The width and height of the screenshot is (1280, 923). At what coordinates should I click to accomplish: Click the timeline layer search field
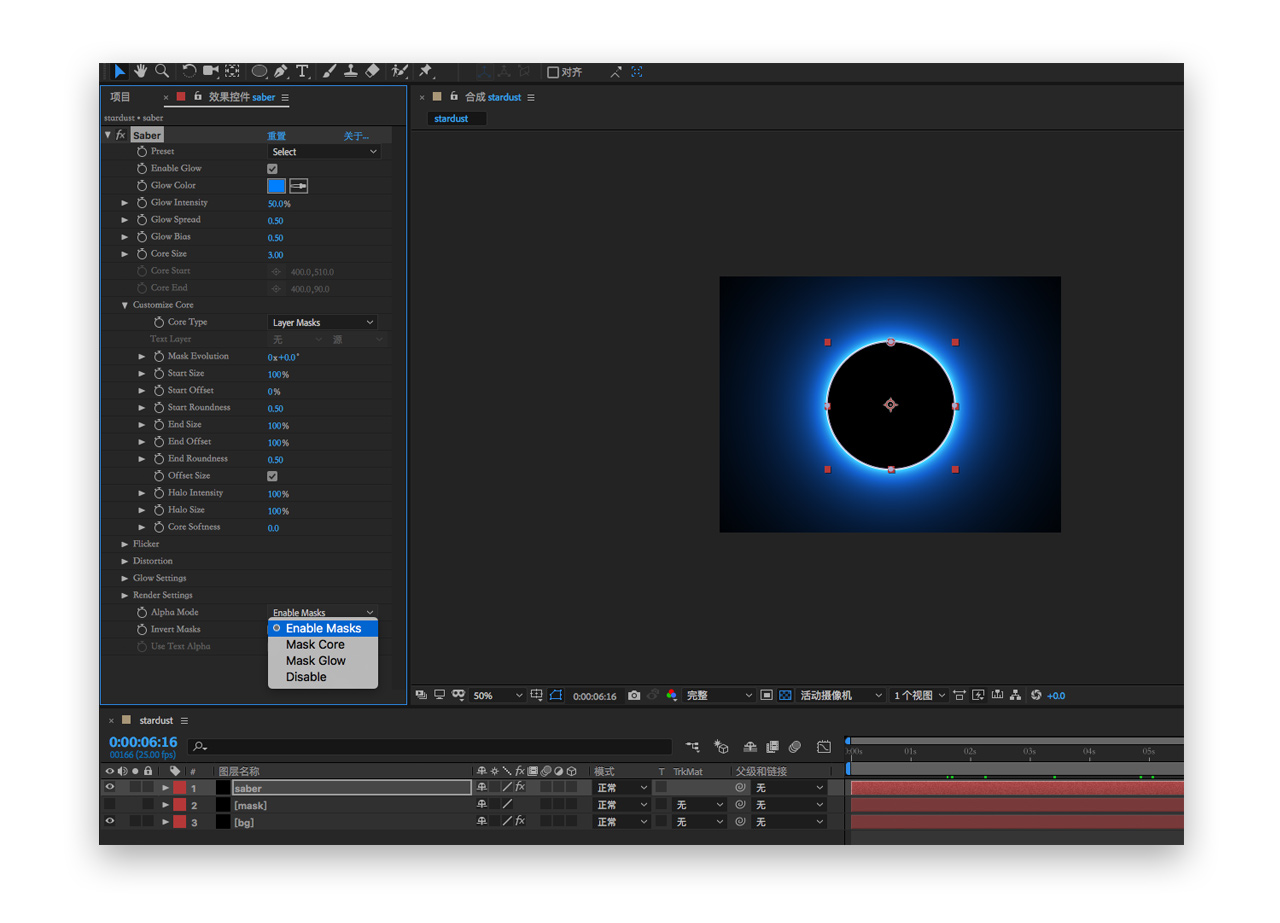(430, 746)
